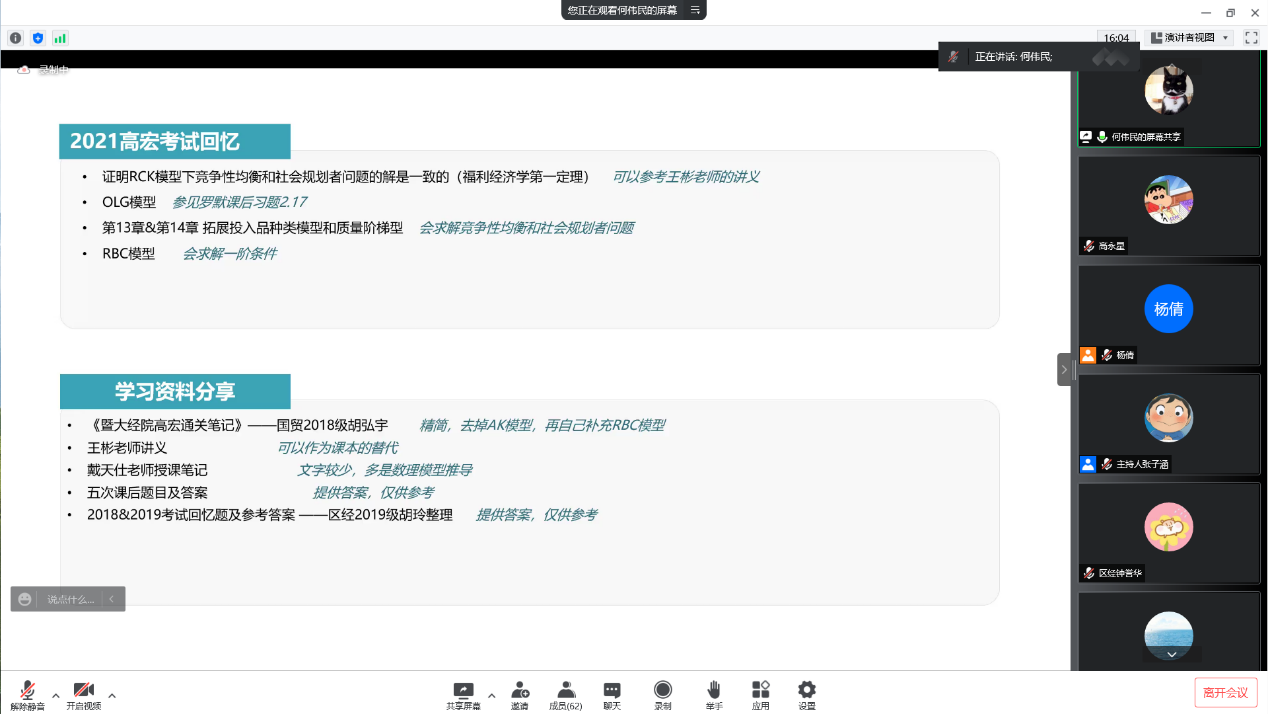Unmute the microphone (解除静音)
The image size is (1268, 714).
pyautogui.click(x=27, y=692)
